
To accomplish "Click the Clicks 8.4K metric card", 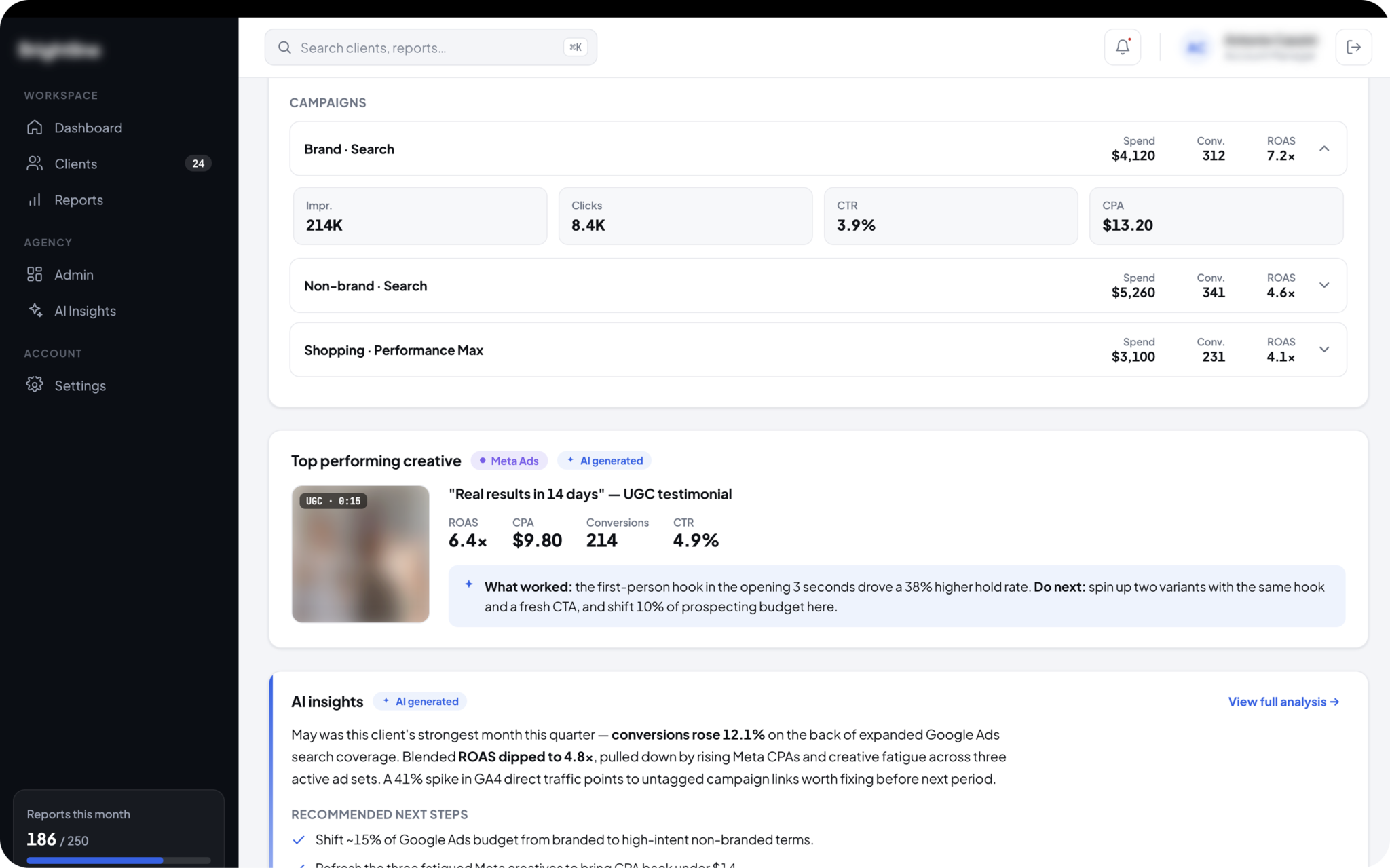I will (x=685, y=216).
